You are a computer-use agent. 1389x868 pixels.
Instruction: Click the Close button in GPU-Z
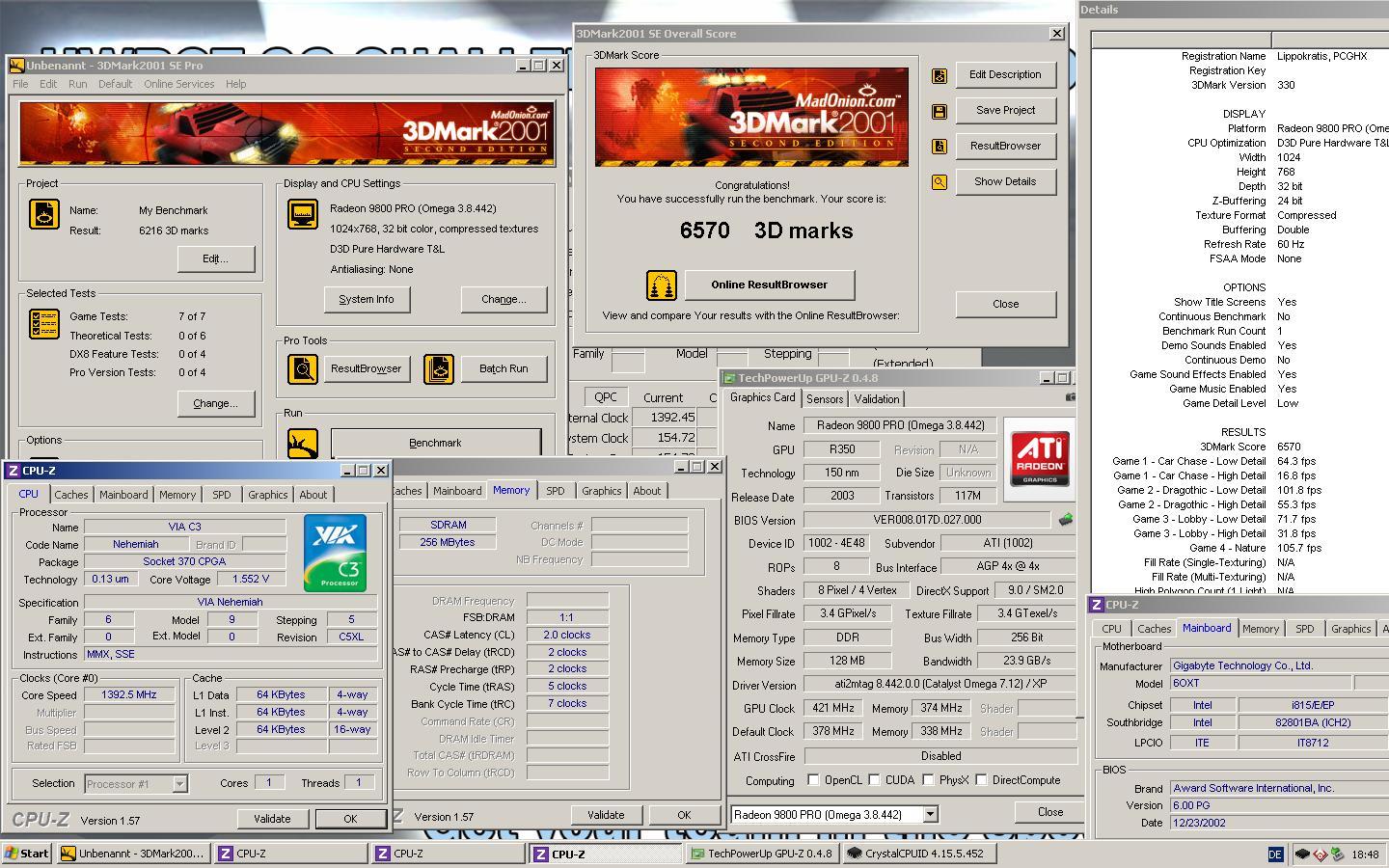point(1050,812)
